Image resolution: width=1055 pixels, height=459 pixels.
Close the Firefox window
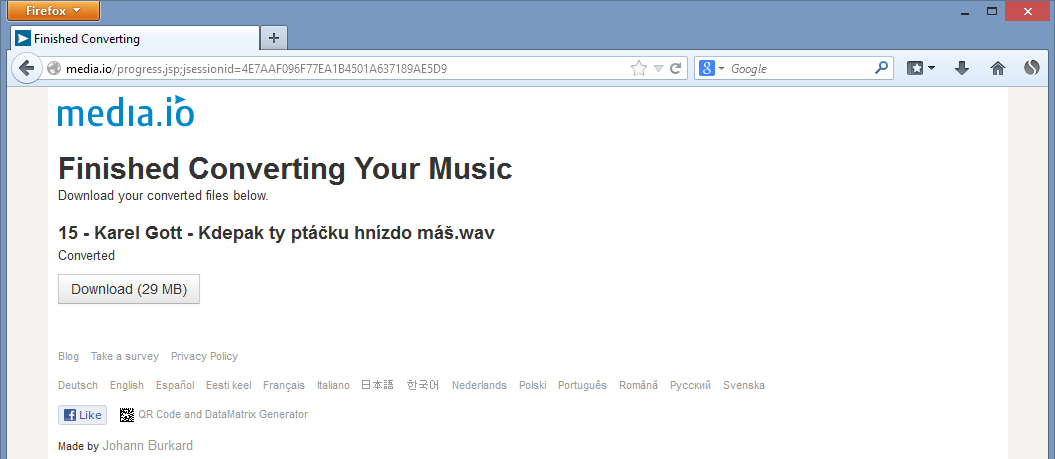tap(1027, 11)
